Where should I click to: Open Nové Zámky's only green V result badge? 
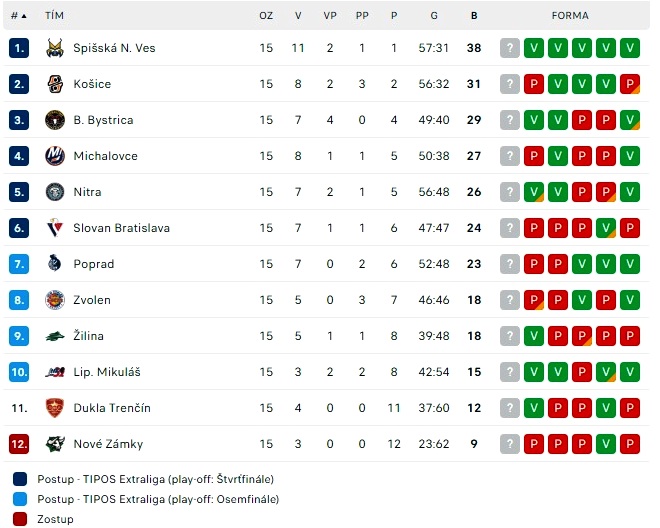(606, 444)
